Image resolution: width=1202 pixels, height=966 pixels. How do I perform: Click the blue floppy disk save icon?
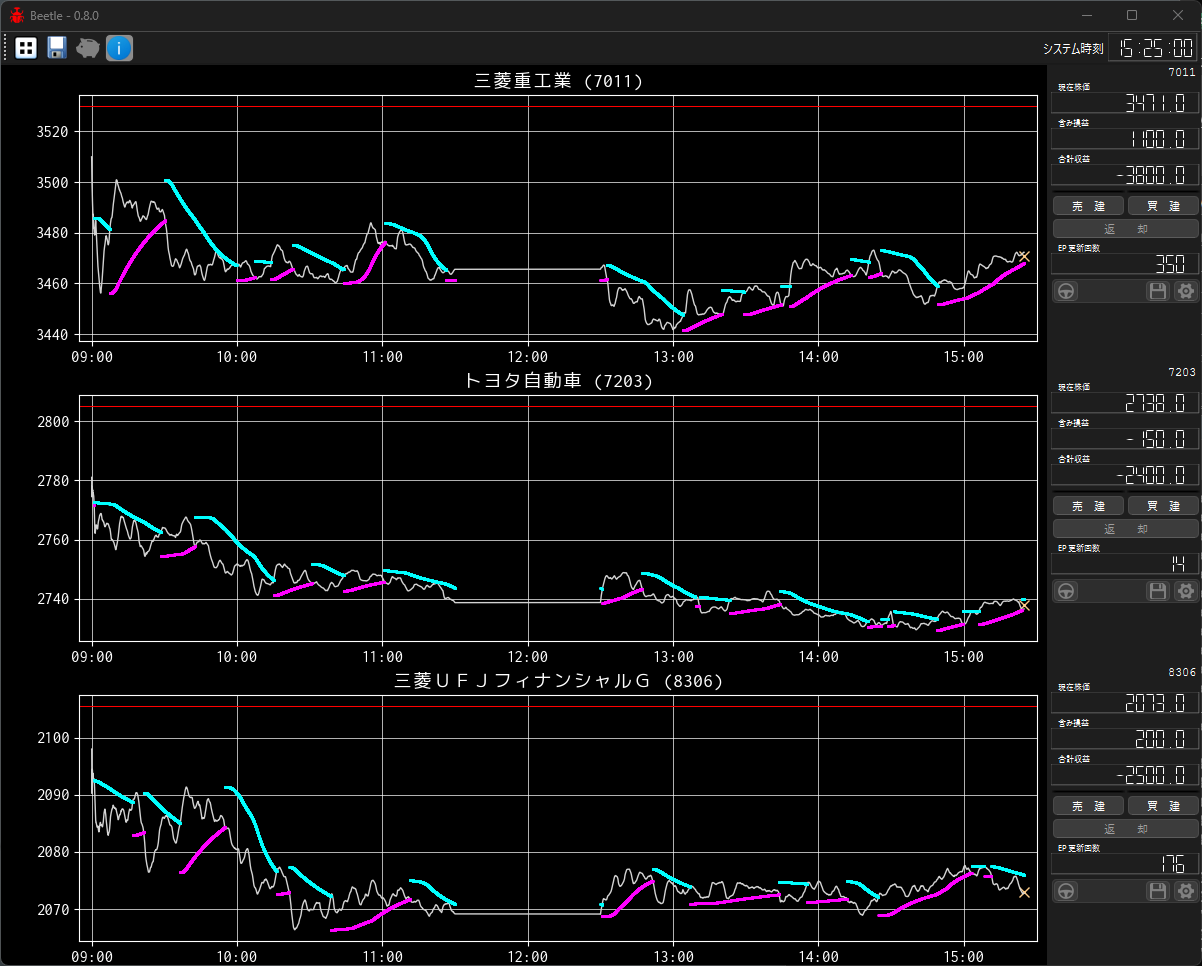pos(57,47)
